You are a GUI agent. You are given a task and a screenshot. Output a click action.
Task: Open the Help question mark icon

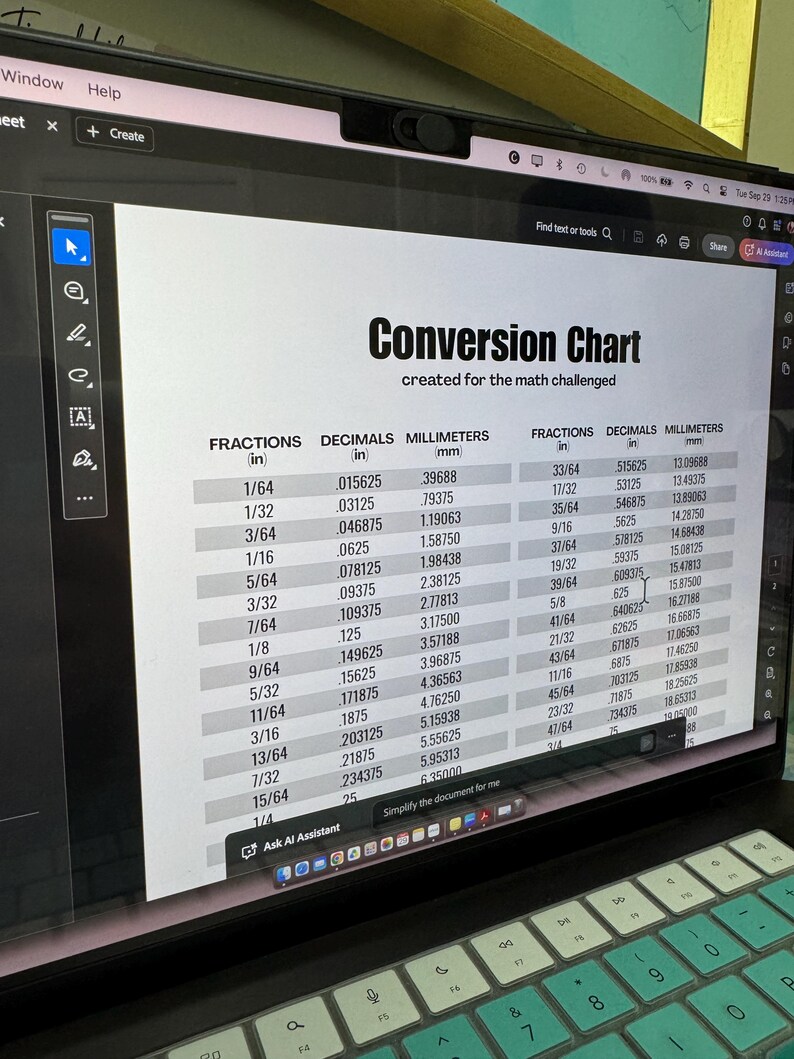(747, 221)
